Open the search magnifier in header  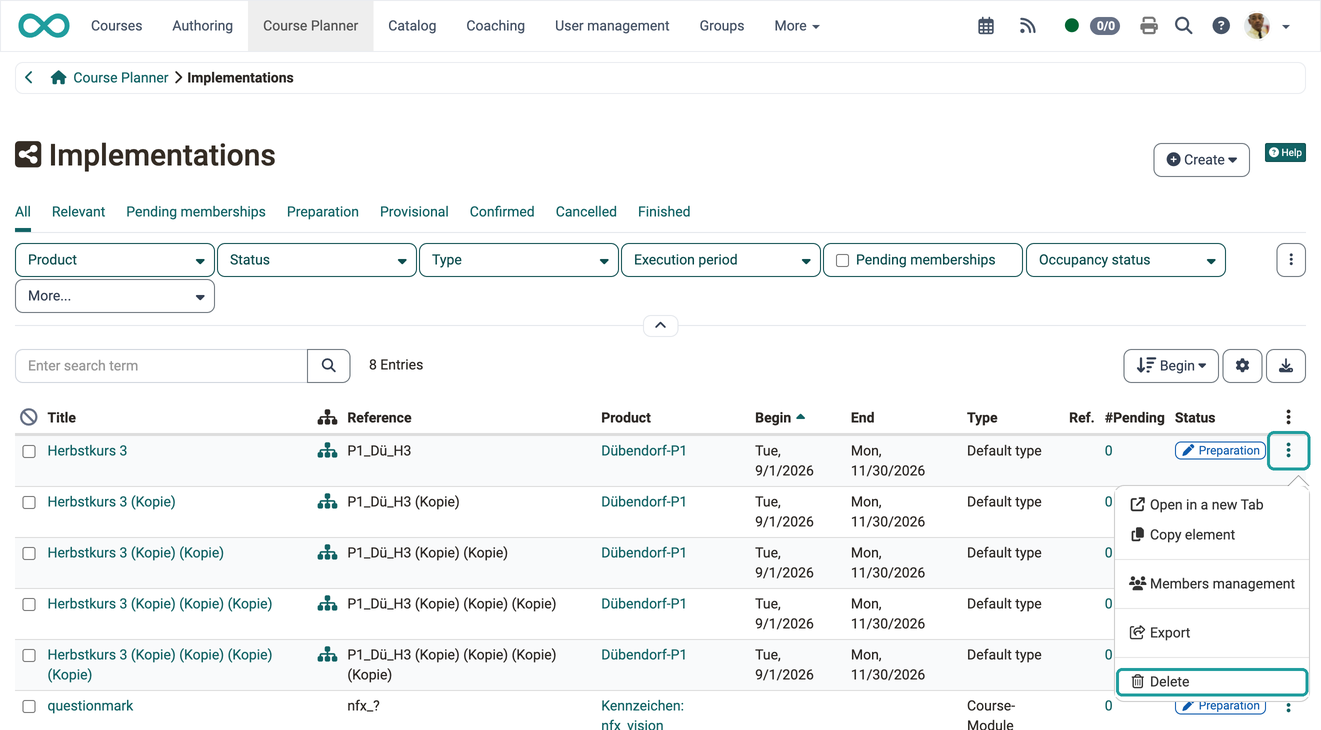pos(1184,26)
